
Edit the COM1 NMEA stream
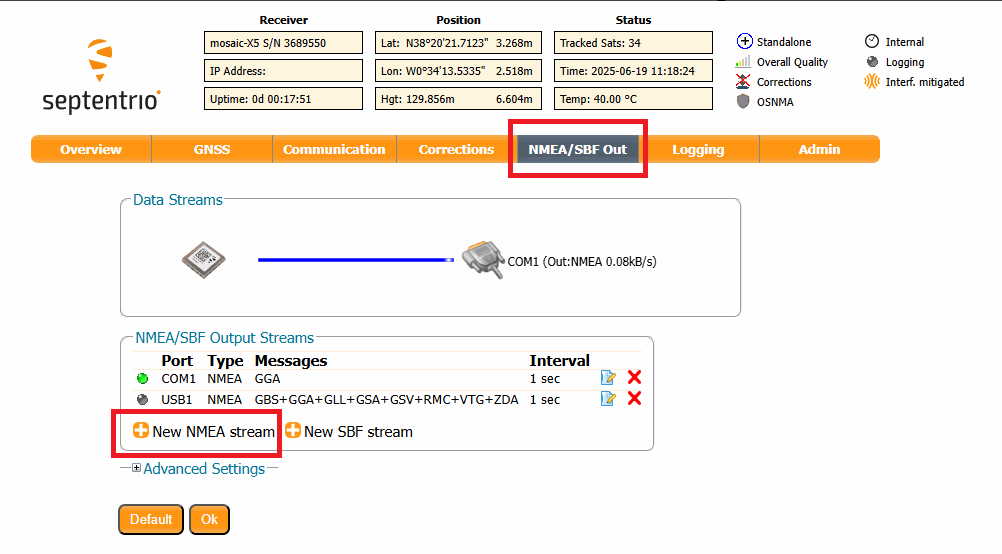(608, 378)
